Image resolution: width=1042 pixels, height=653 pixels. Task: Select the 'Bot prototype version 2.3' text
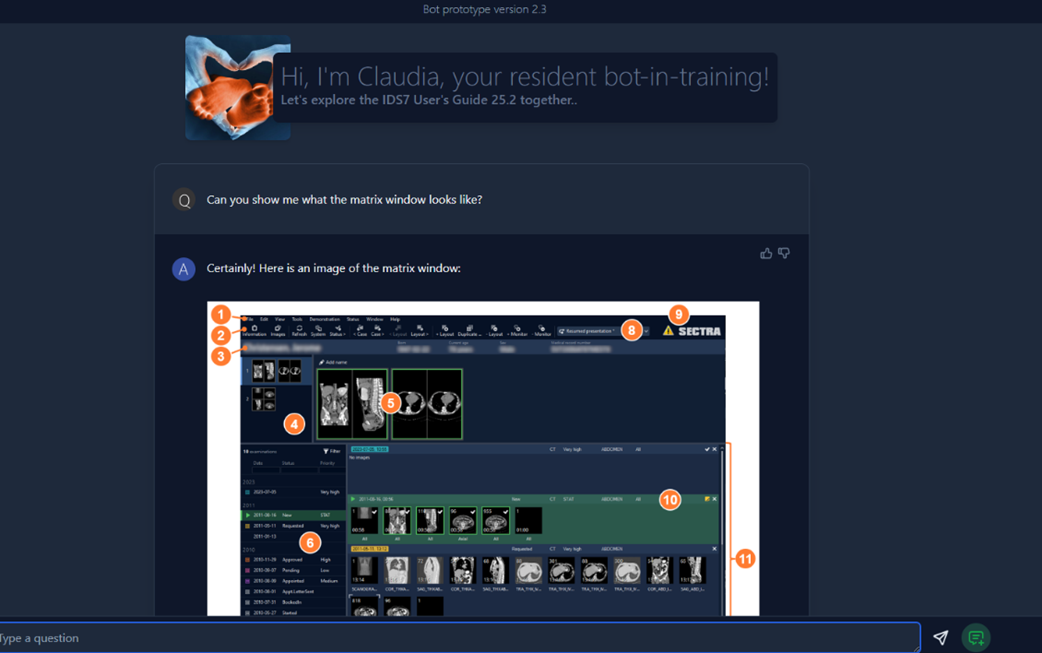[484, 9]
